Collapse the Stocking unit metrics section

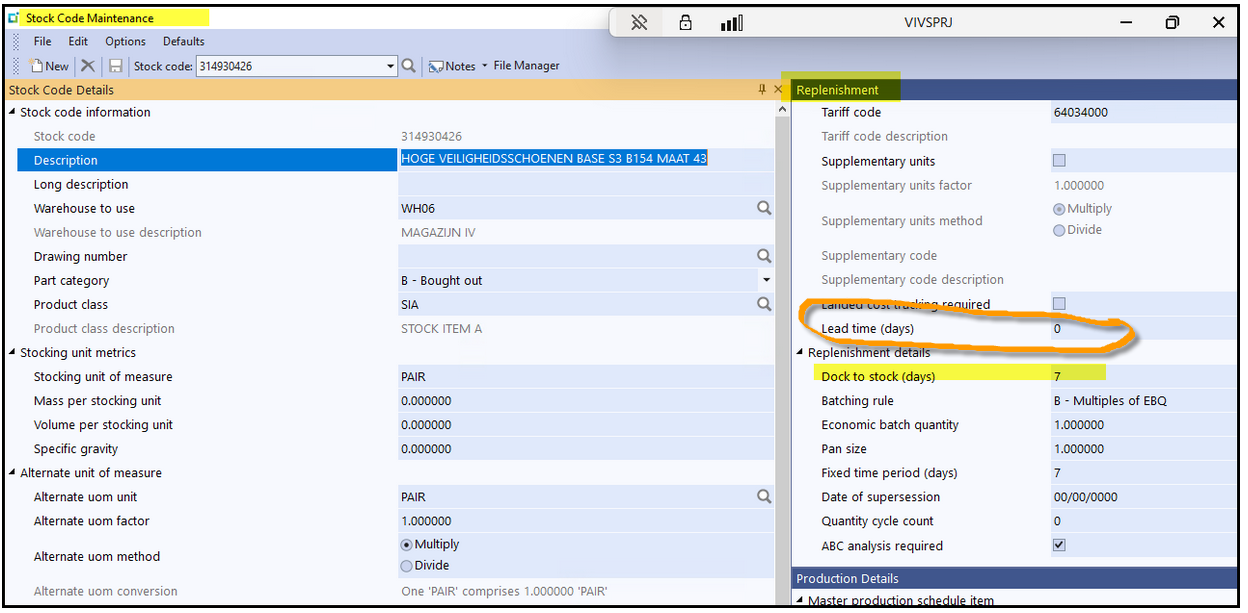12,353
